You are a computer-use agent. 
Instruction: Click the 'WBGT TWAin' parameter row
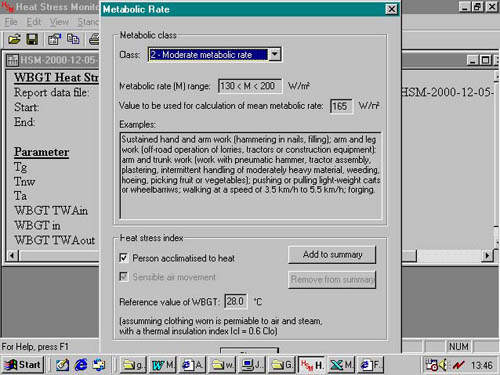pos(51,211)
